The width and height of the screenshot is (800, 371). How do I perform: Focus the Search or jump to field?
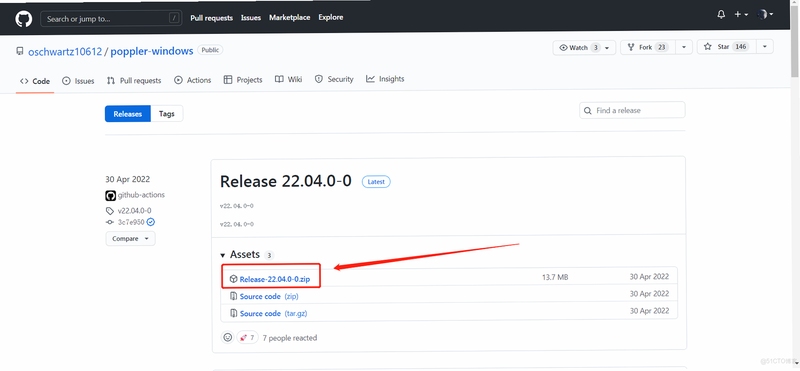coord(111,19)
